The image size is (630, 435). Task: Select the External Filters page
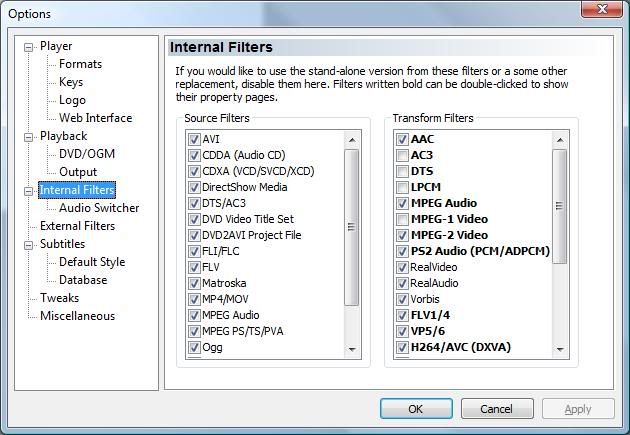coord(77,226)
